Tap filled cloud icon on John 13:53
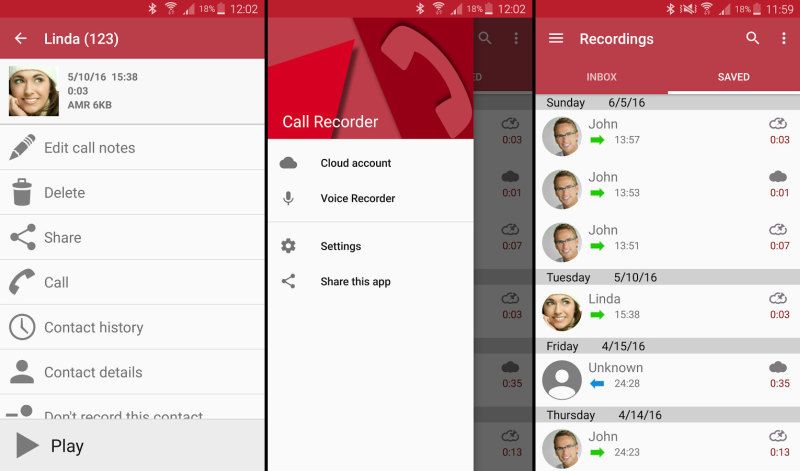Viewport: 800px width, 471px height. [778, 177]
